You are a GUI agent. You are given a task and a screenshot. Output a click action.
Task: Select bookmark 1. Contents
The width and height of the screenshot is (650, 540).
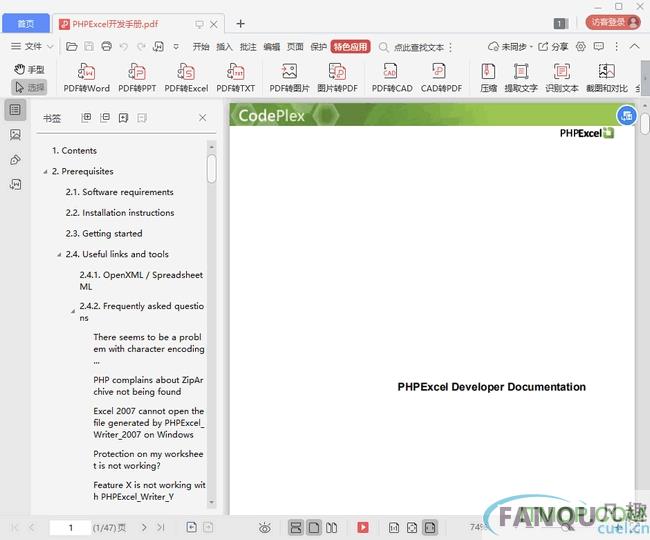click(x=74, y=151)
